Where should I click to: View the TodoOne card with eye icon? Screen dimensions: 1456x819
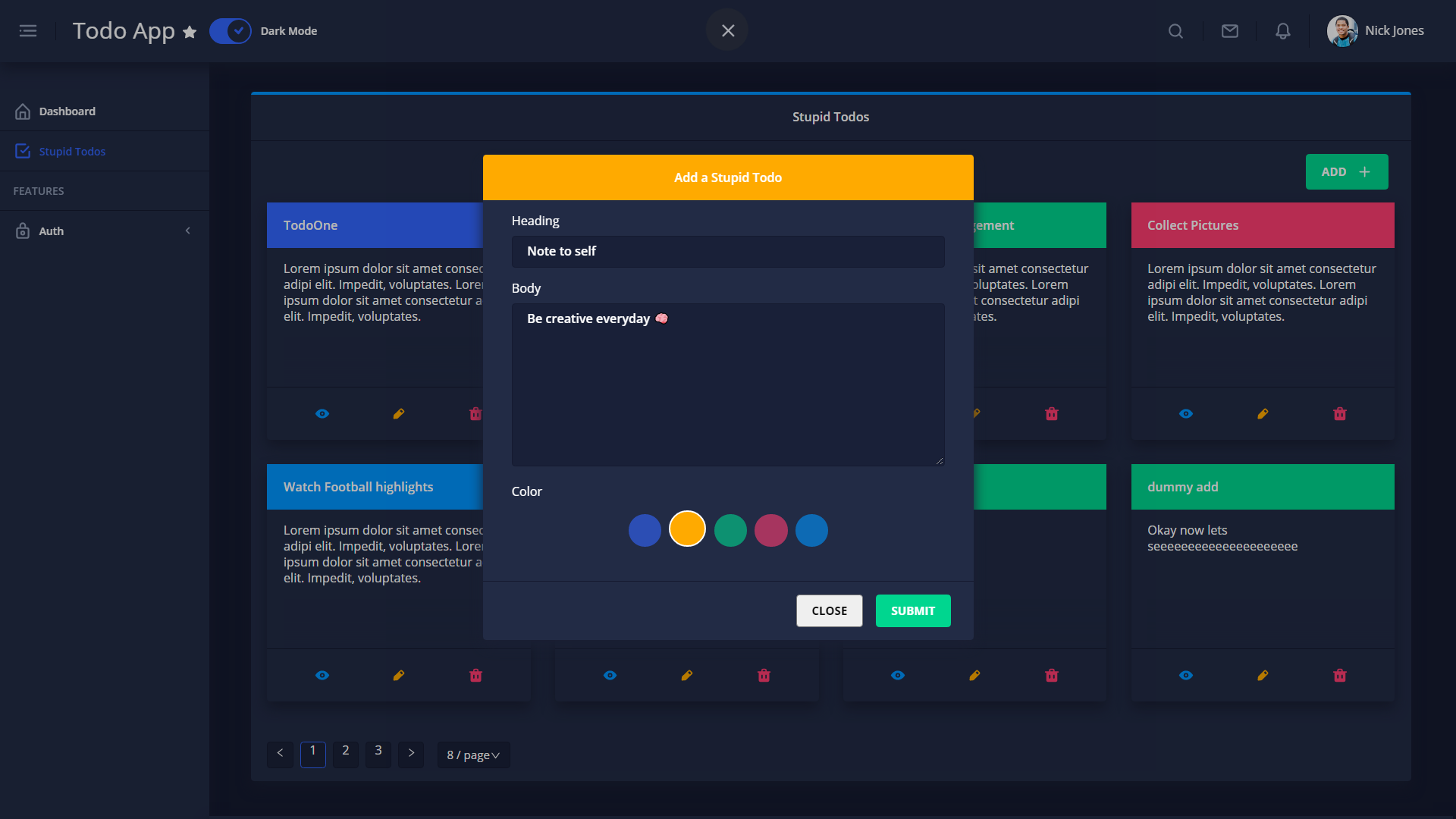click(322, 414)
